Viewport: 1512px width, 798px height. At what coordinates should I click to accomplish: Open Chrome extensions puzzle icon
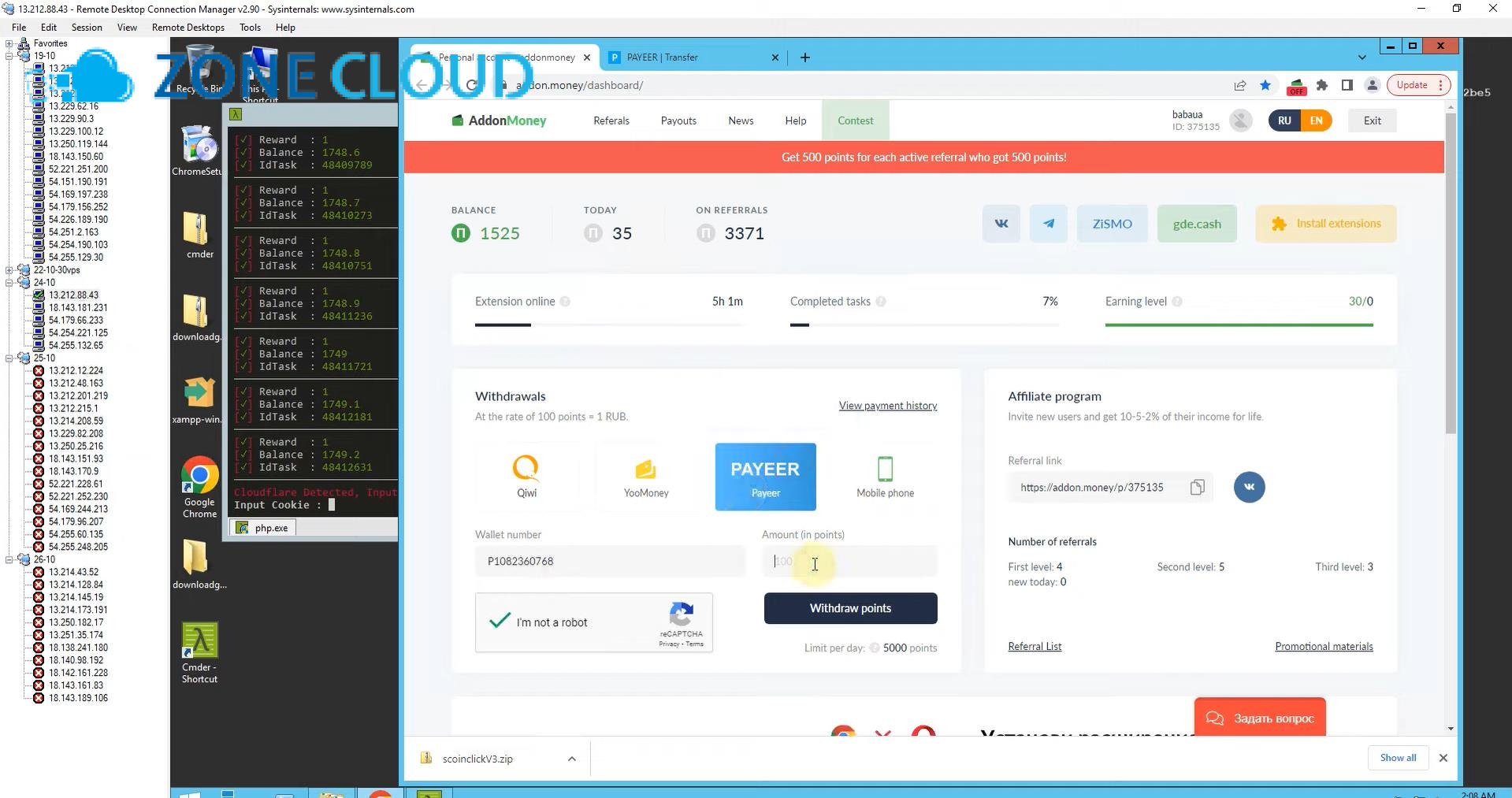(x=1322, y=85)
